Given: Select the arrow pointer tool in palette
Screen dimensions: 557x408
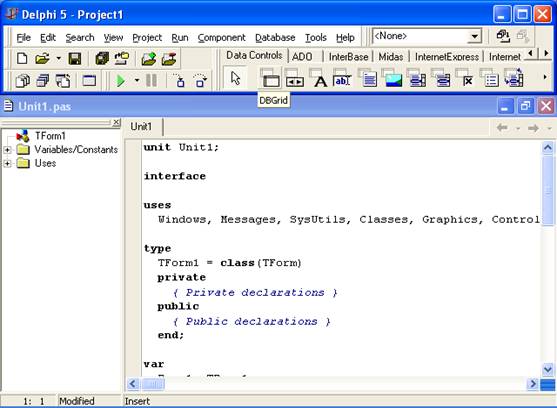Looking at the screenshot, I should [235, 78].
